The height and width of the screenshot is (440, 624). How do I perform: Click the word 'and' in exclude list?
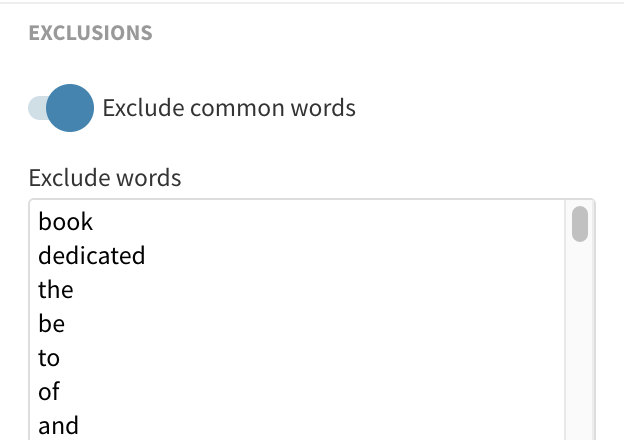point(58,426)
